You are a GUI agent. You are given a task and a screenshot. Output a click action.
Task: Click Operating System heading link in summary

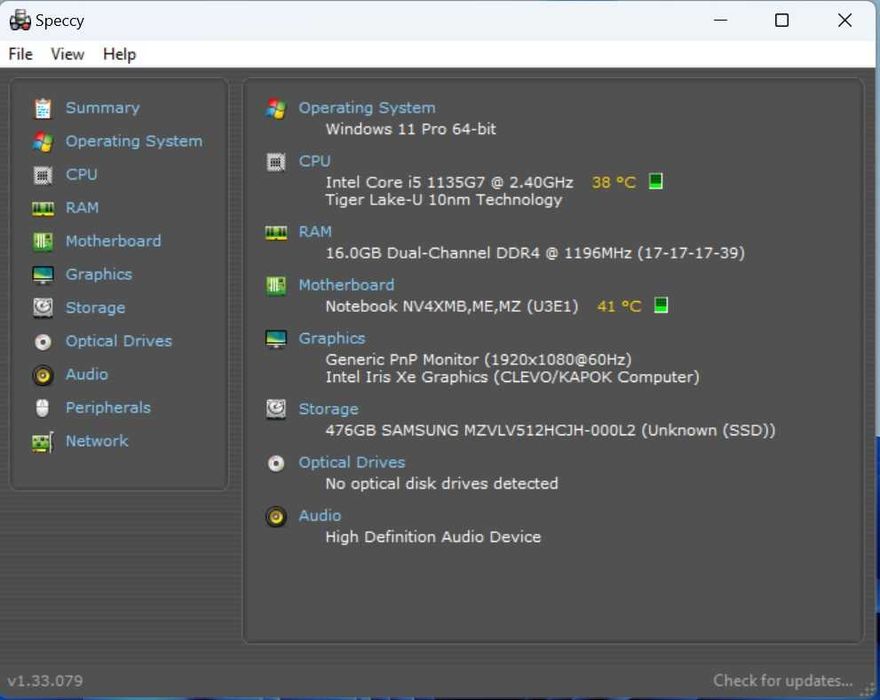[367, 108]
